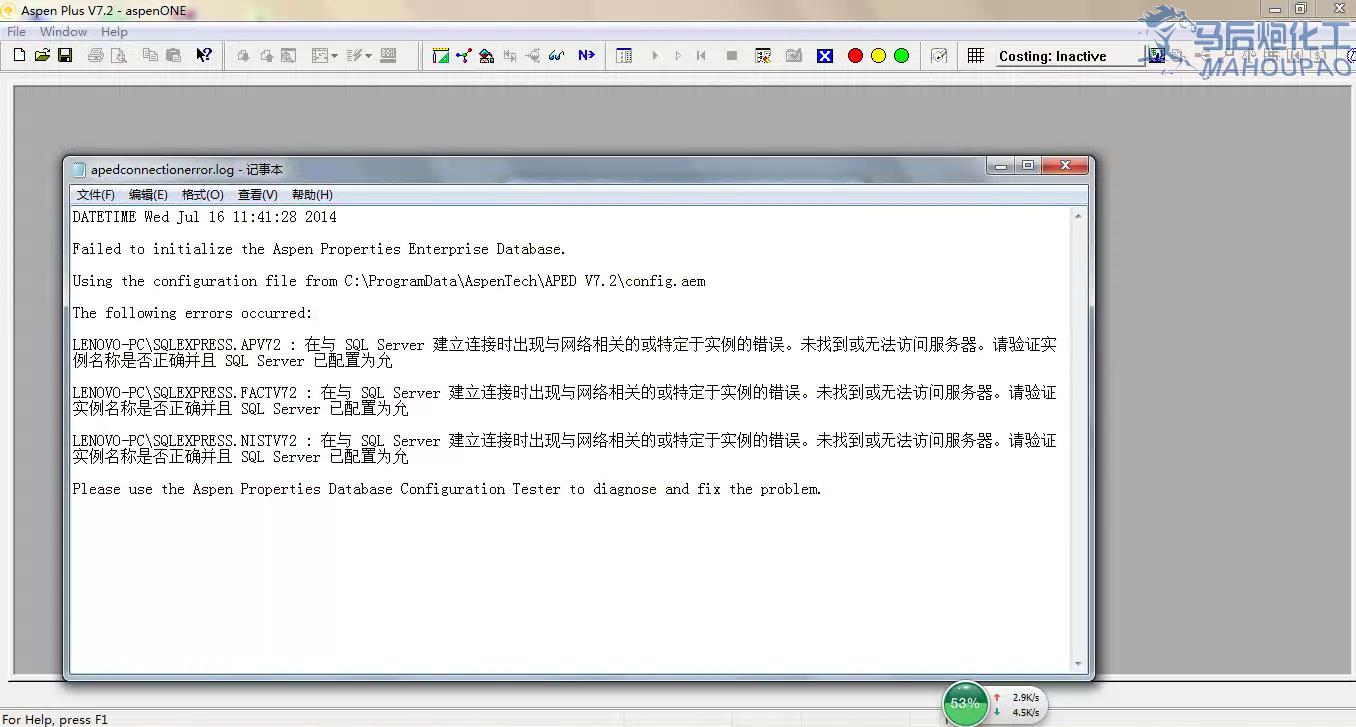Click the Print toolbar icon
The width and height of the screenshot is (1356, 727).
click(x=96, y=56)
